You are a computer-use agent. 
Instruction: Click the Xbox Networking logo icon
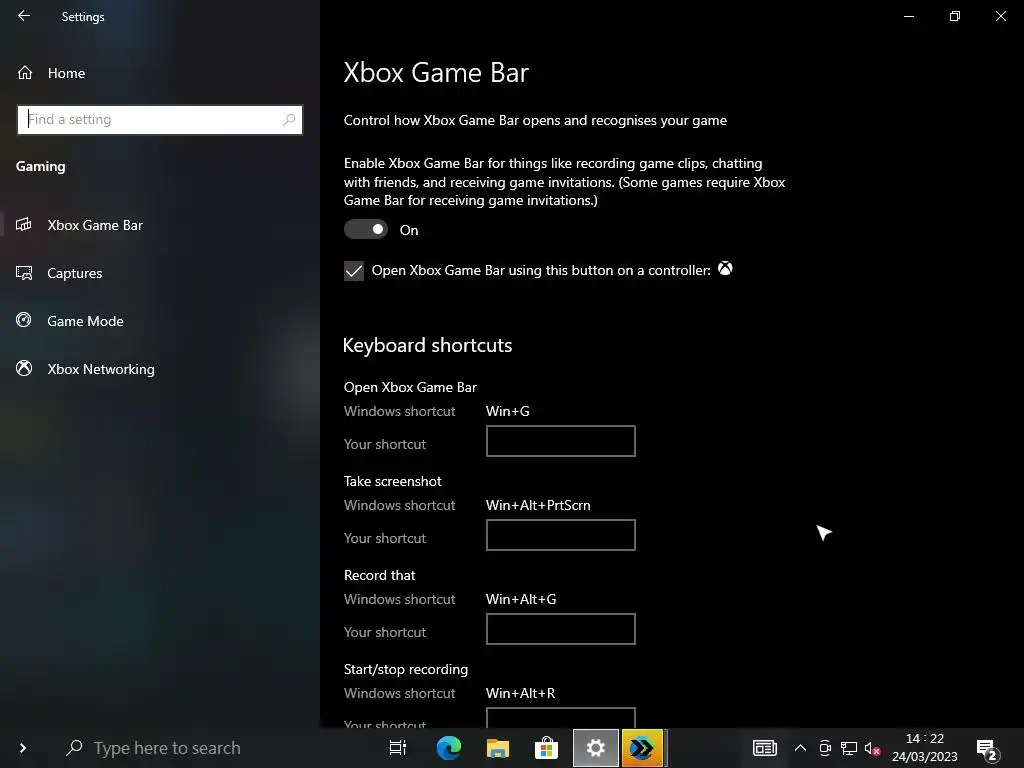point(24,368)
